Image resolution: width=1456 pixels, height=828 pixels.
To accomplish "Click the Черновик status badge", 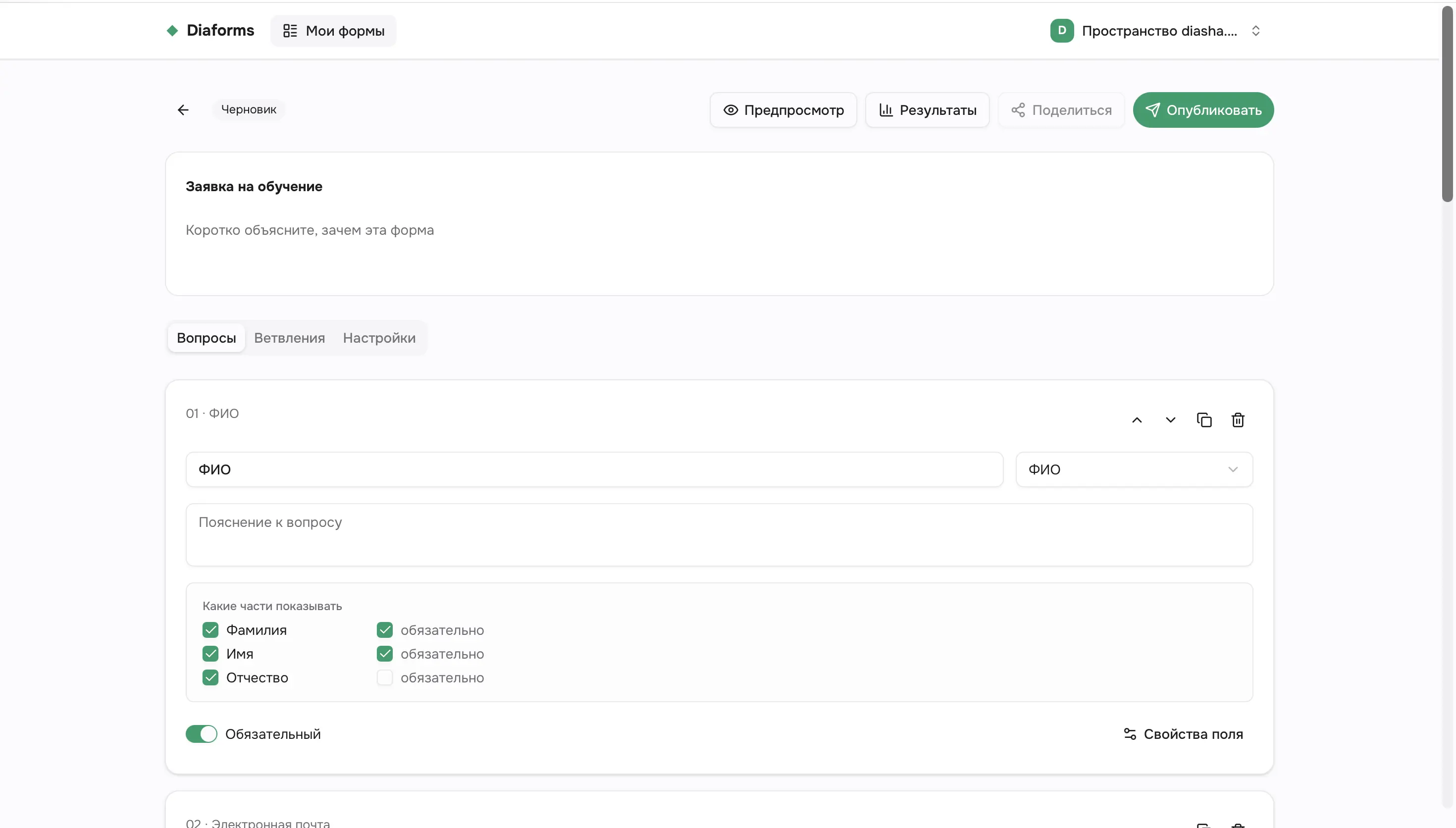I will (x=249, y=110).
